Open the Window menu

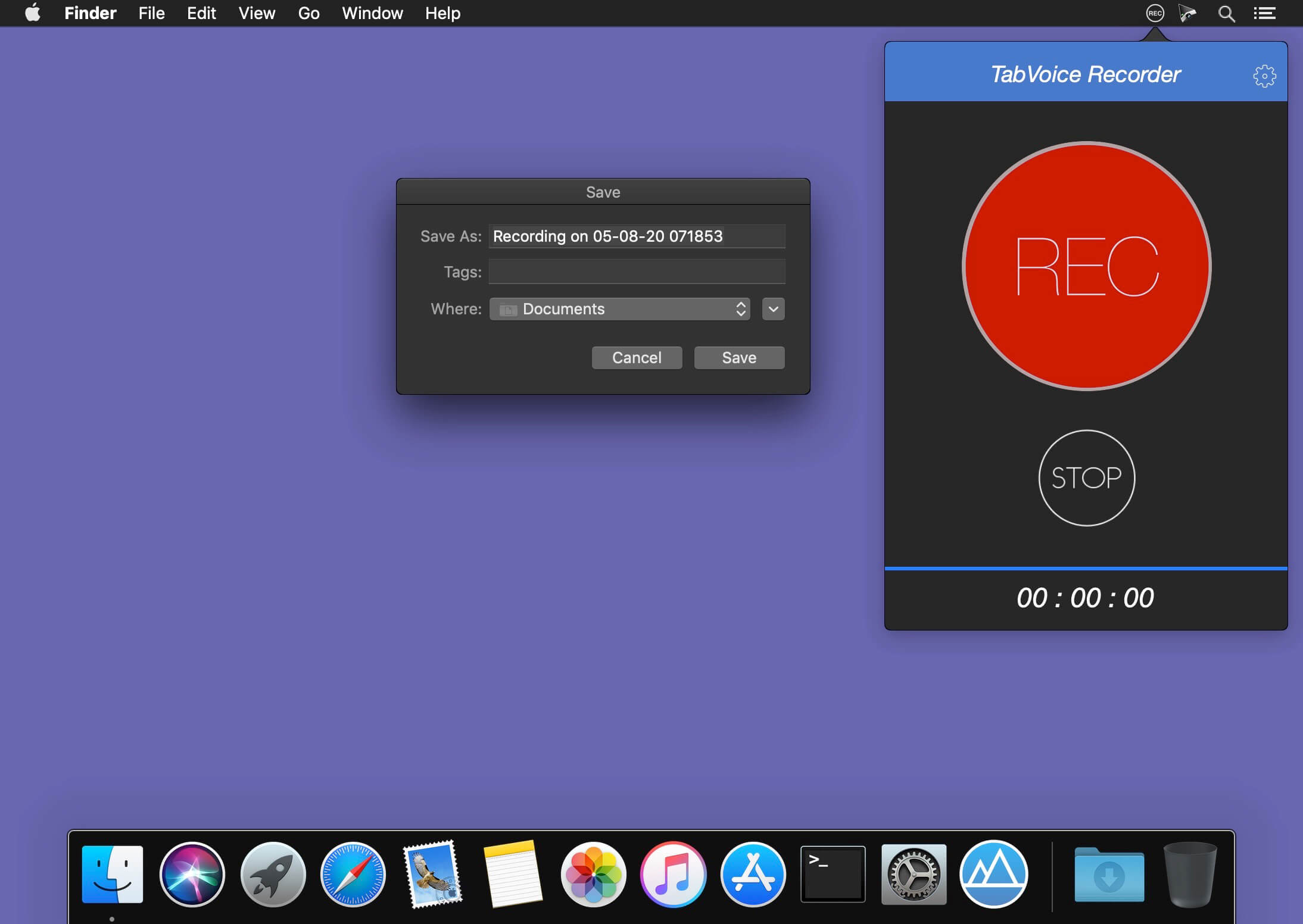click(372, 13)
